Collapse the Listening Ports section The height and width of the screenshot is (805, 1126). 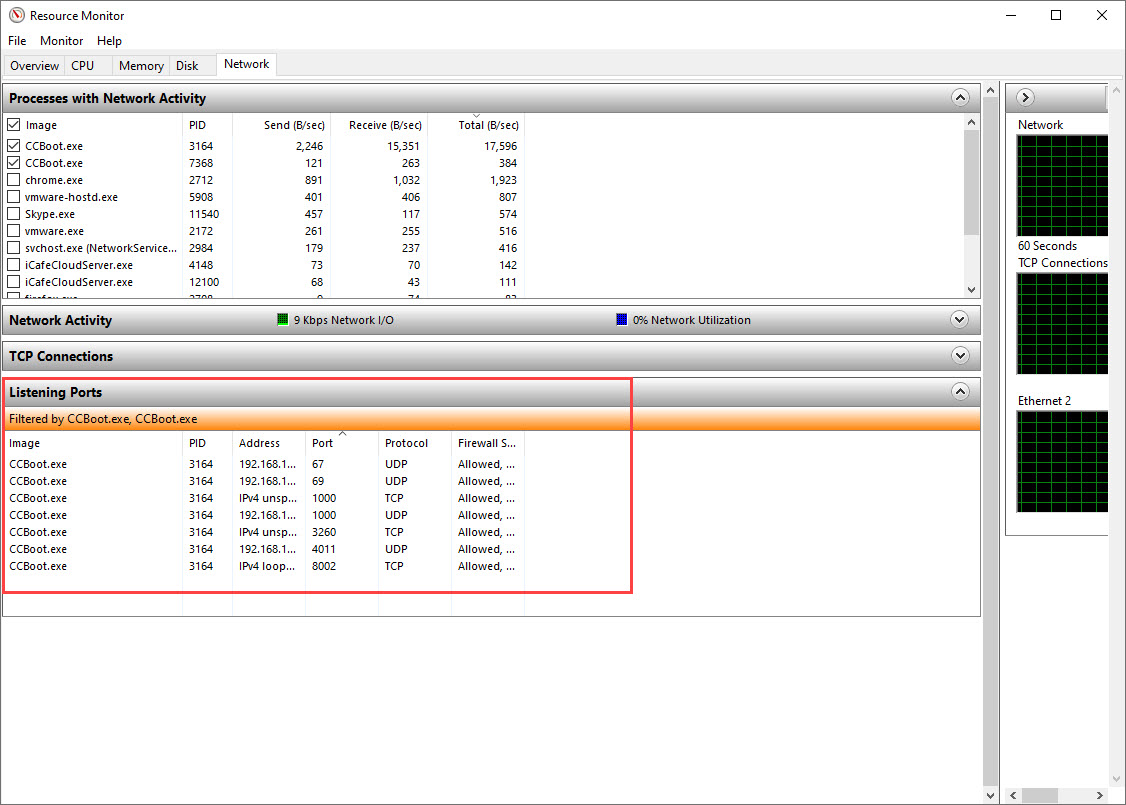coord(960,392)
